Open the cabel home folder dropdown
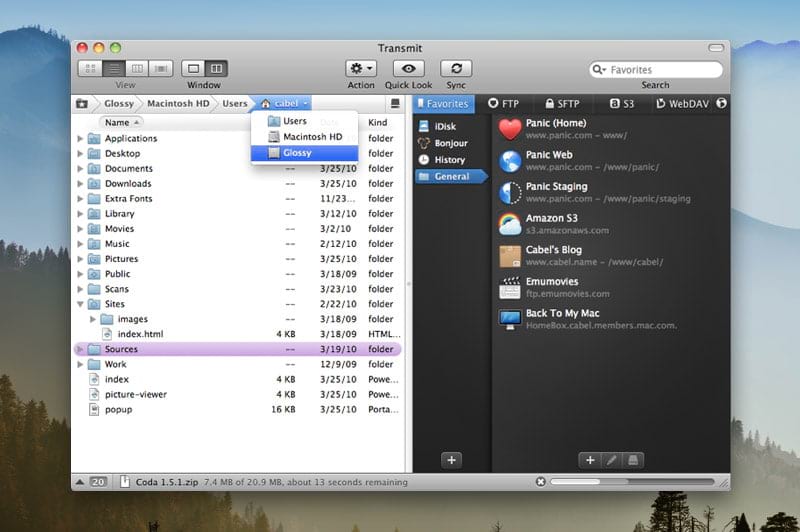The height and width of the screenshot is (532, 800). pos(285,104)
